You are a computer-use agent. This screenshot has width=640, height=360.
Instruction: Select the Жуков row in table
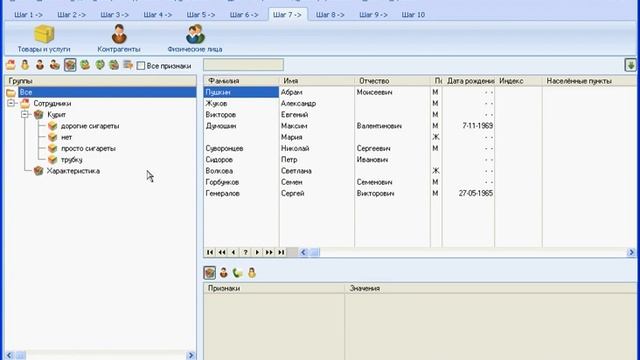pyautogui.click(x=420, y=104)
